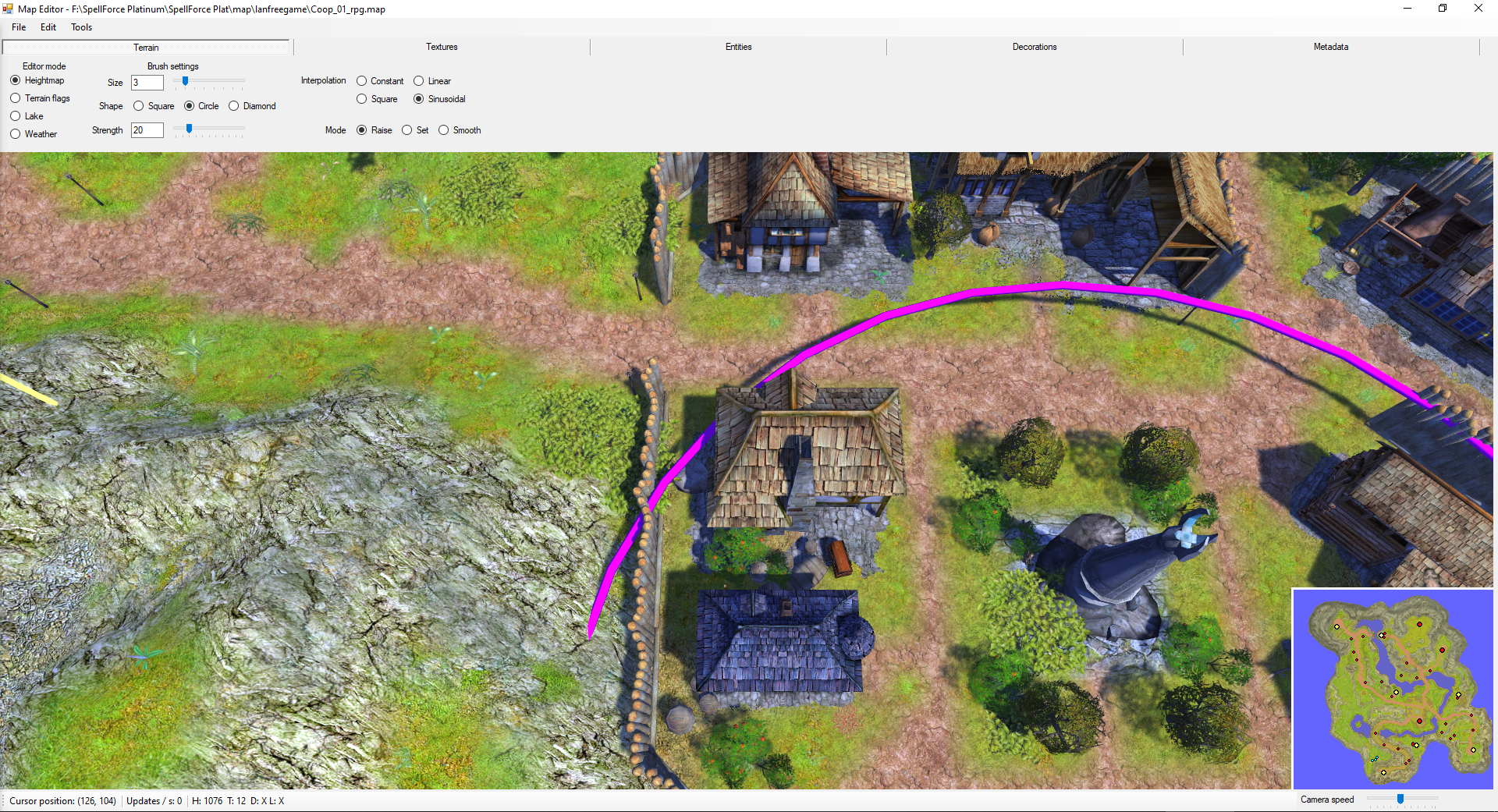Image resolution: width=1498 pixels, height=812 pixels.
Task: Click the brush Size slider
Action: tap(209, 82)
